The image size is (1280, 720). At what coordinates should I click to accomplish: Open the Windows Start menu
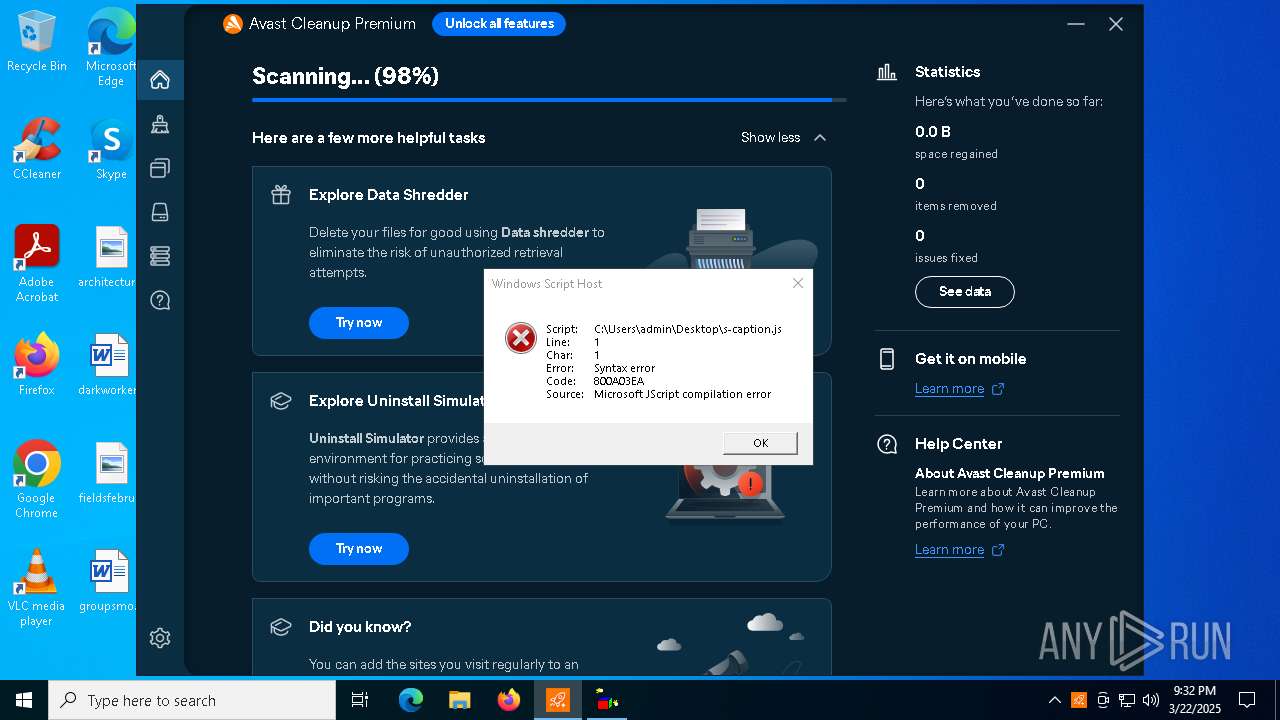(x=24, y=700)
